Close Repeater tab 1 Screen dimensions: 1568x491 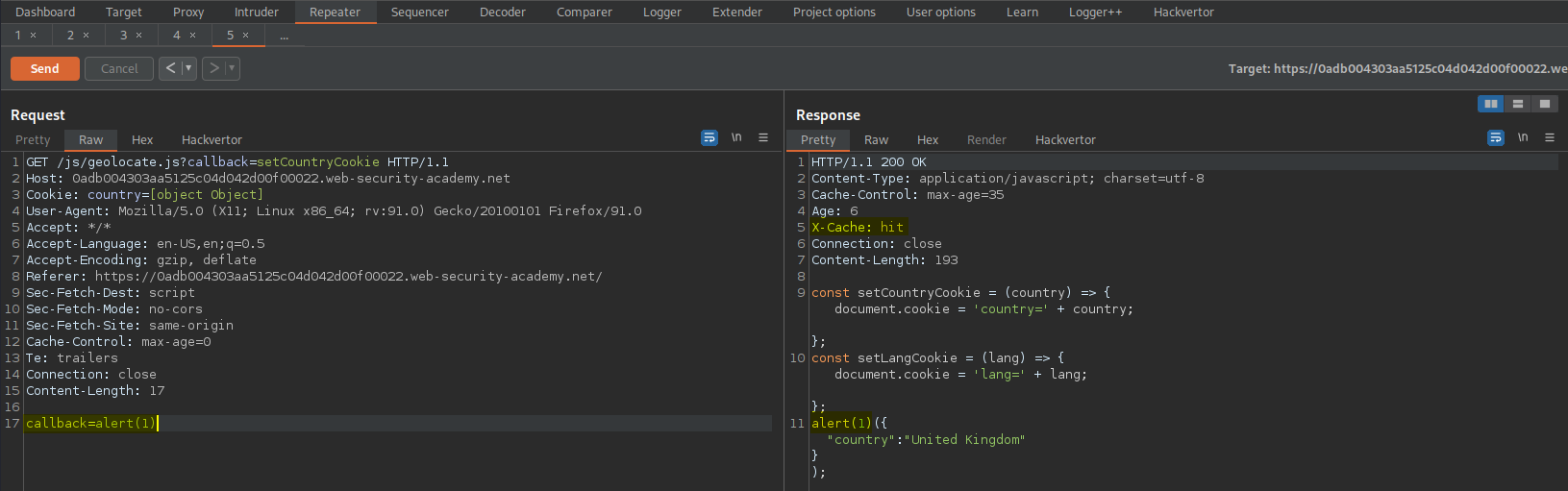click(x=34, y=36)
